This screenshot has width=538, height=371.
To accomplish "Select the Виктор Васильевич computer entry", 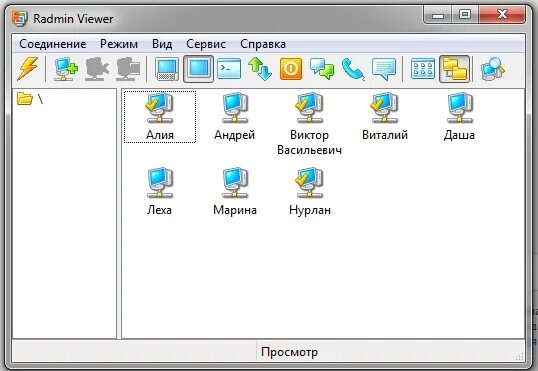I will coord(309,124).
